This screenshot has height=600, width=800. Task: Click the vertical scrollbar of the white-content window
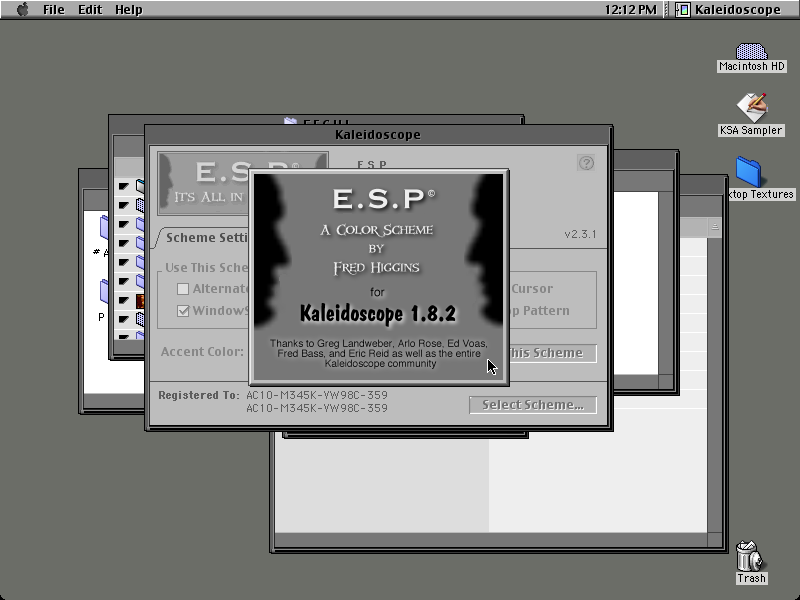(665, 283)
